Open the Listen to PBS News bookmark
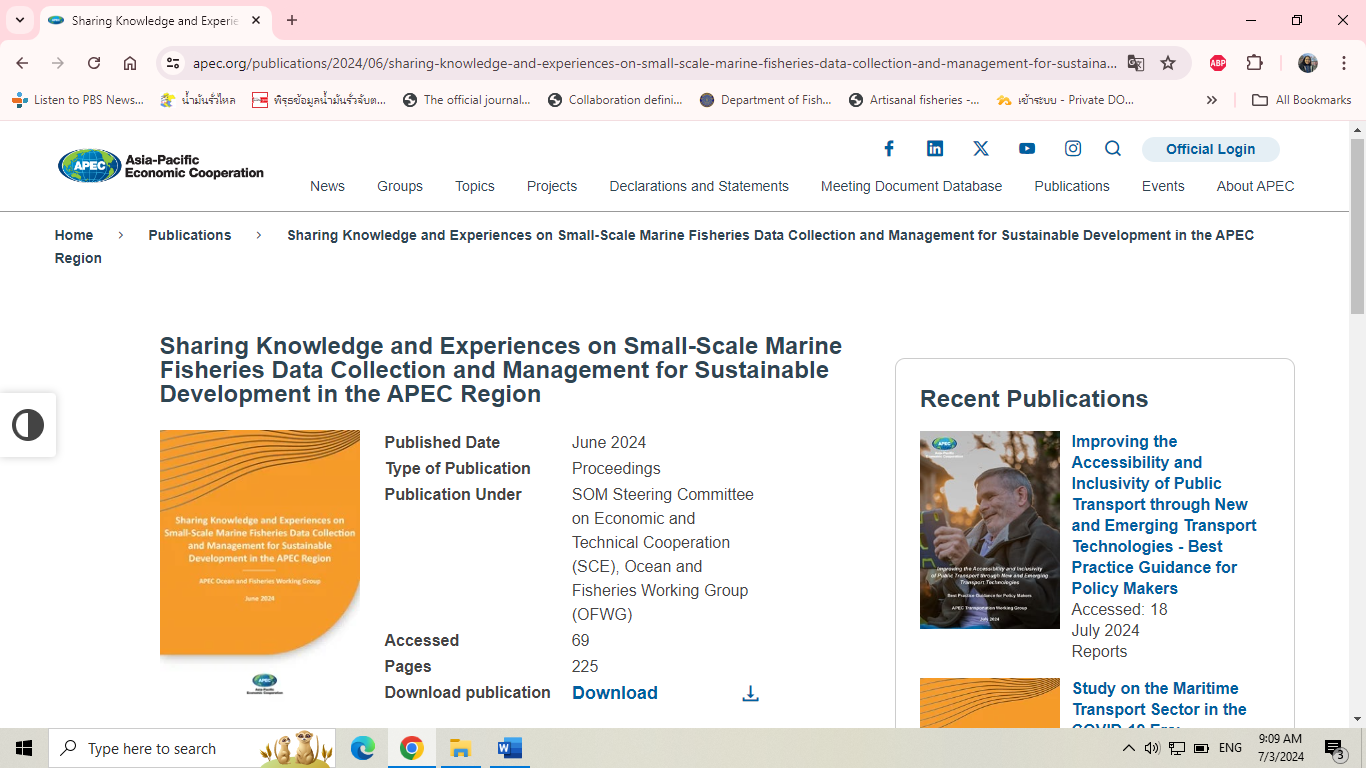1366x768 pixels. click(79, 100)
